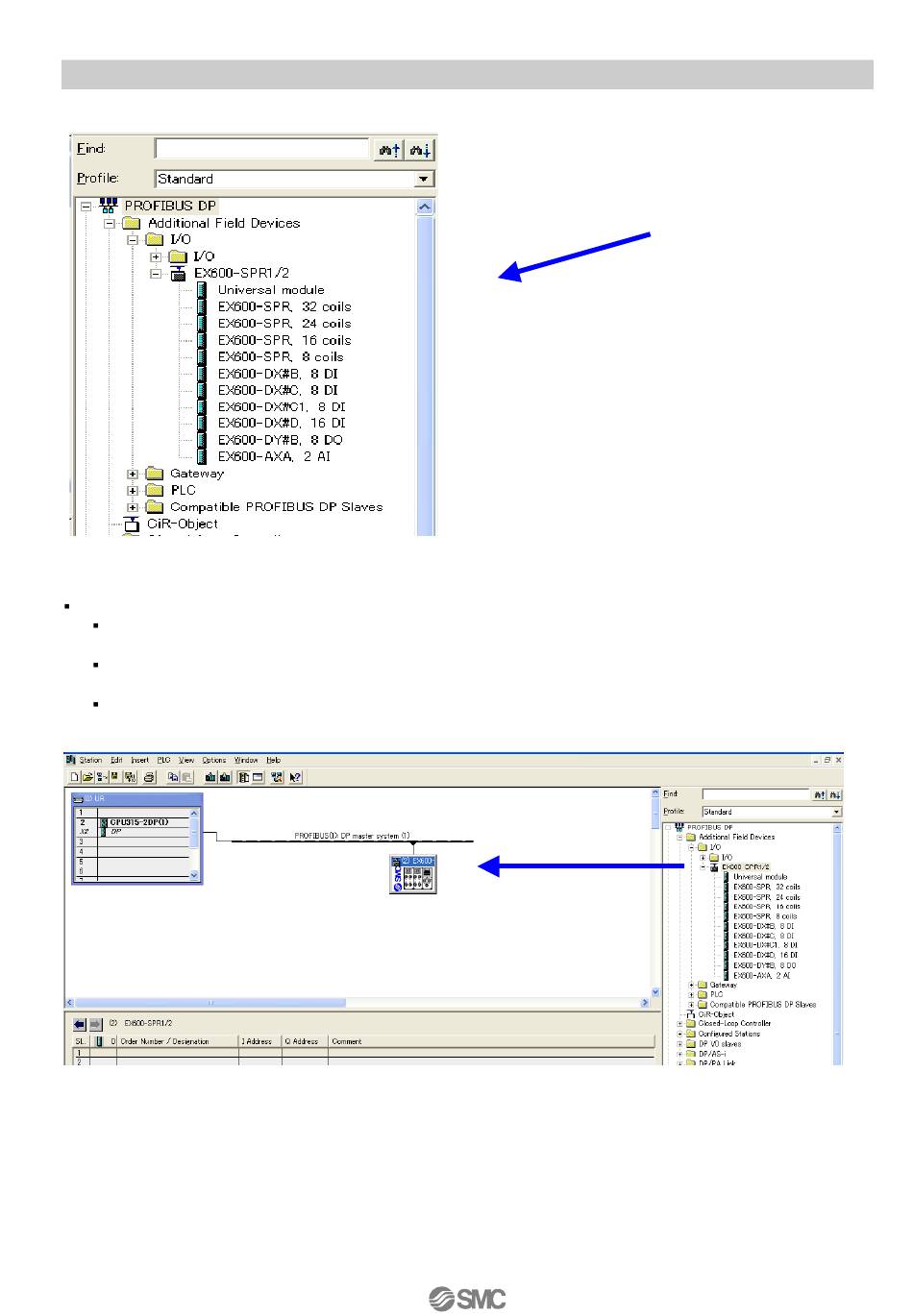Select EX600-AXA, 2 AI in enlarged catalog
This screenshot has width=913, height=1316.
pyautogui.click(x=274, y=456)
